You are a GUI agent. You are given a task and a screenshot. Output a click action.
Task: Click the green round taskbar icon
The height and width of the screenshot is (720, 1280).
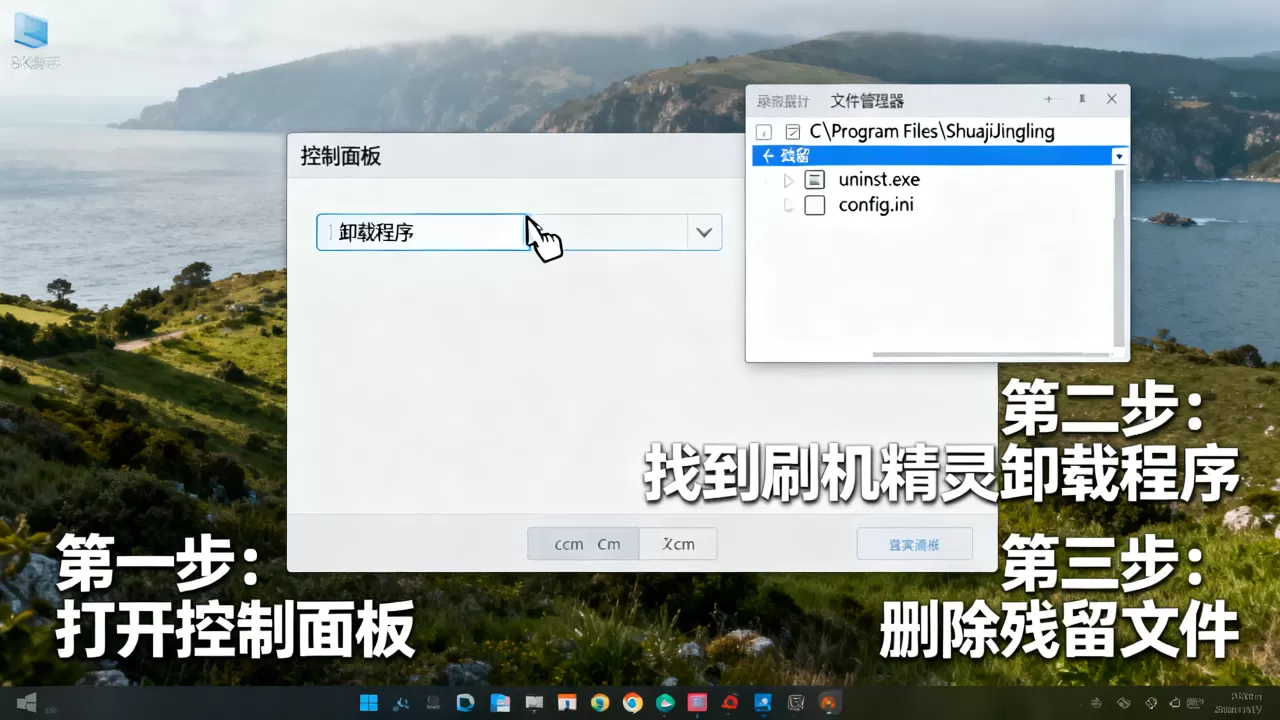[x=665, y=703]
